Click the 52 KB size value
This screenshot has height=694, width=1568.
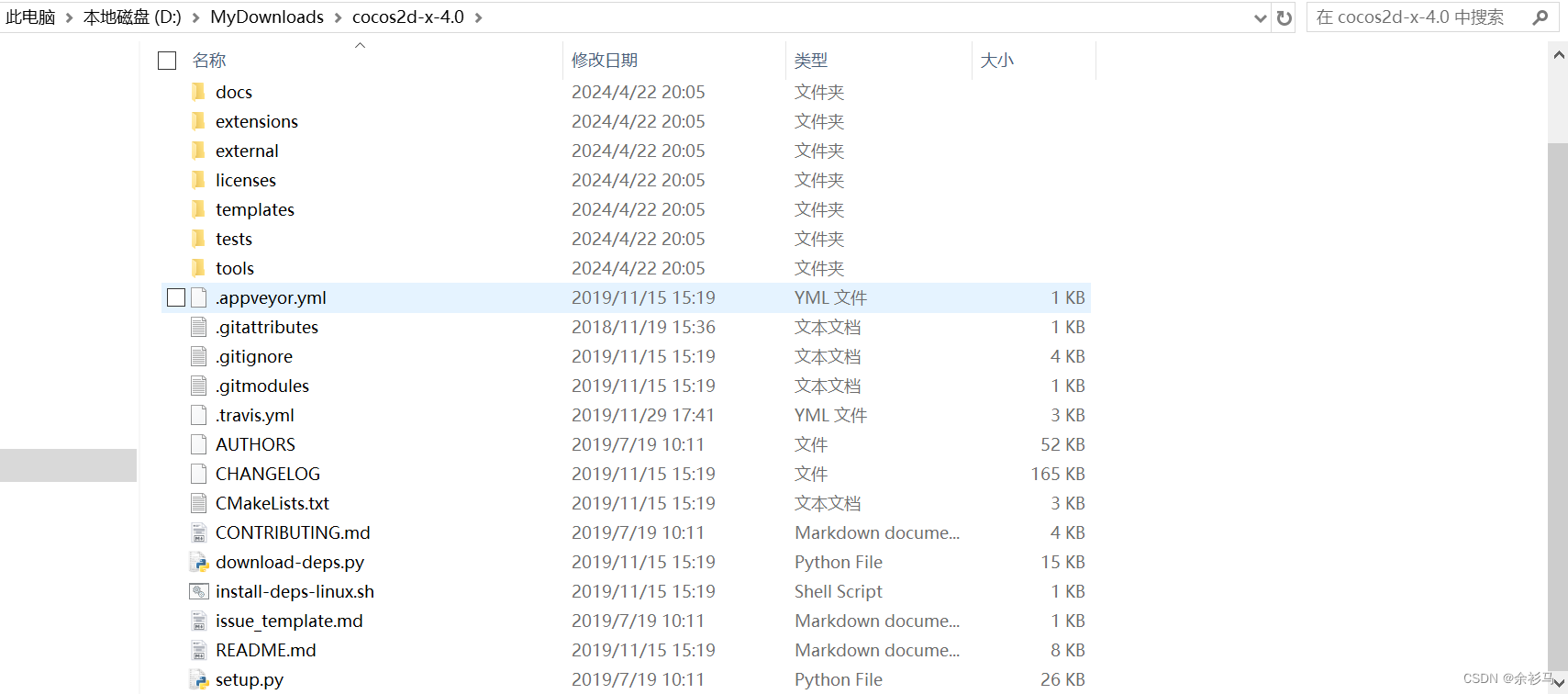coord(1062,444)
